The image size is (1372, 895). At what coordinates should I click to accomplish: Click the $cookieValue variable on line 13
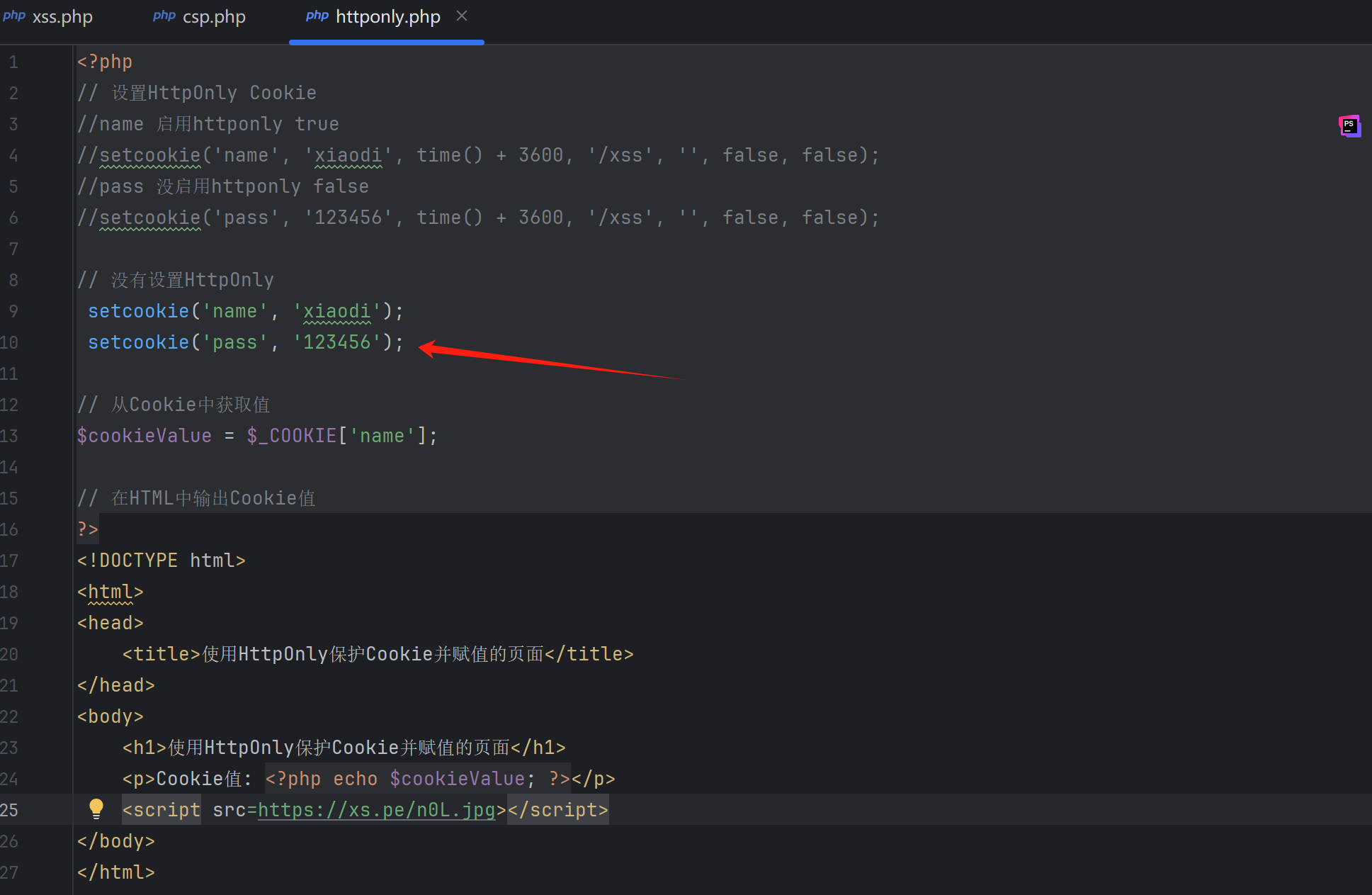(x=144, y=436)
